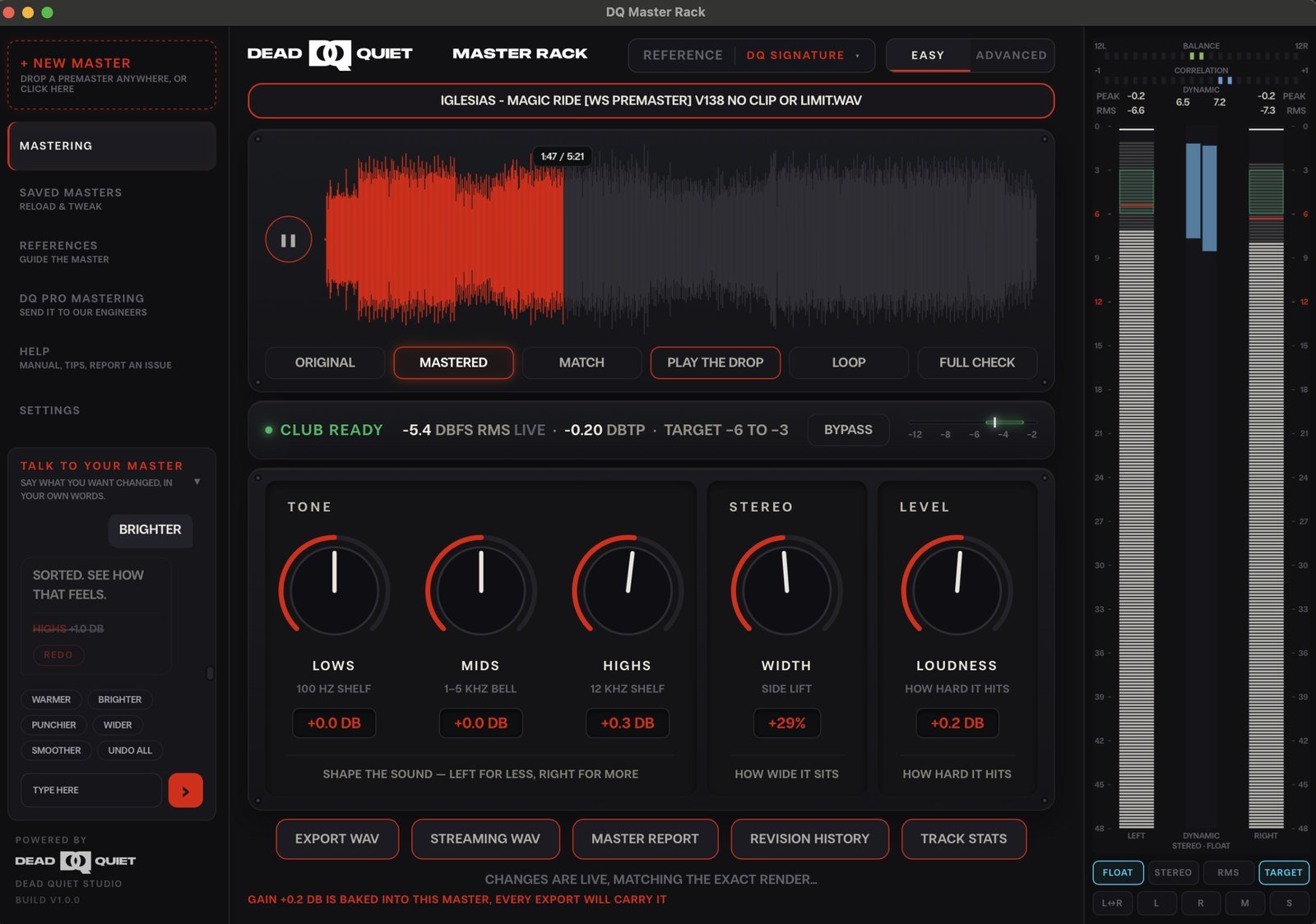
Task: Click the Wider suggestion chip
Action: coord(118,726)
